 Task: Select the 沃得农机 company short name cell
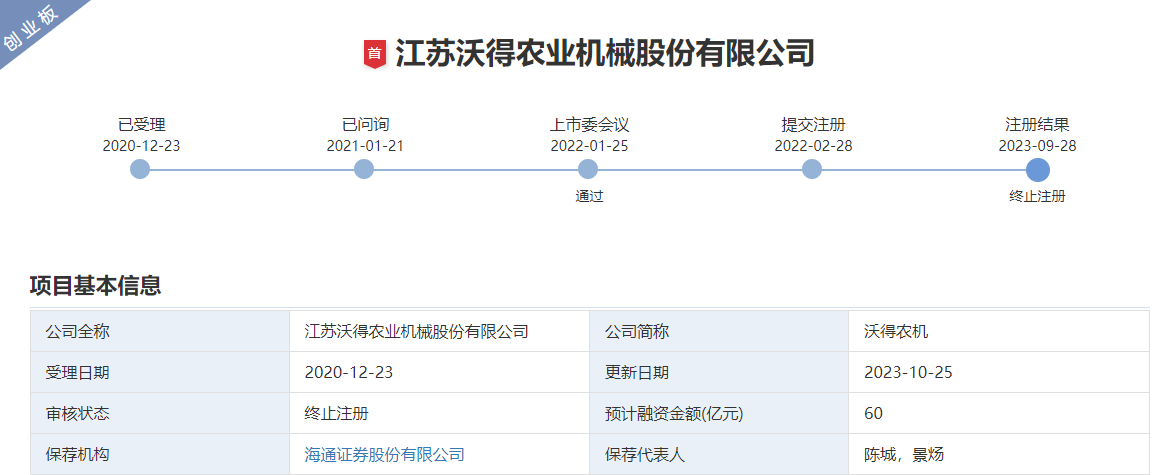(x=896, y=332)
